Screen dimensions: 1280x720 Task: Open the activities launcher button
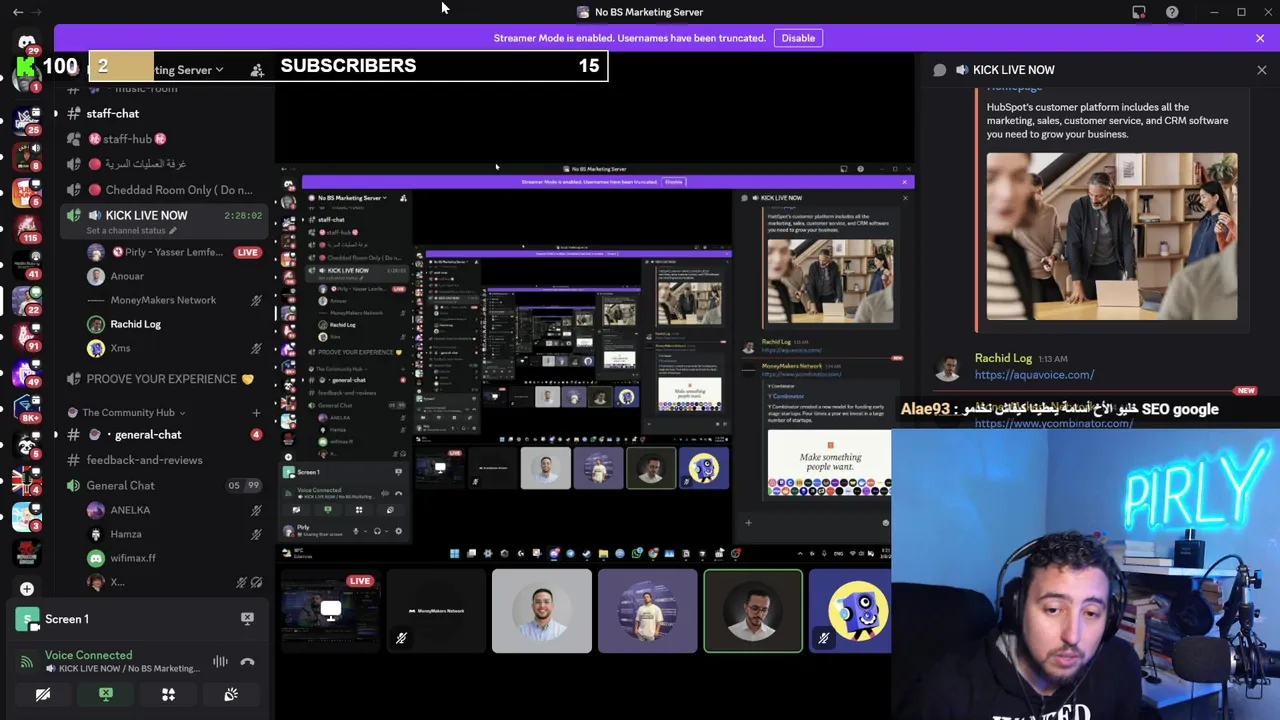click(168, 694)
